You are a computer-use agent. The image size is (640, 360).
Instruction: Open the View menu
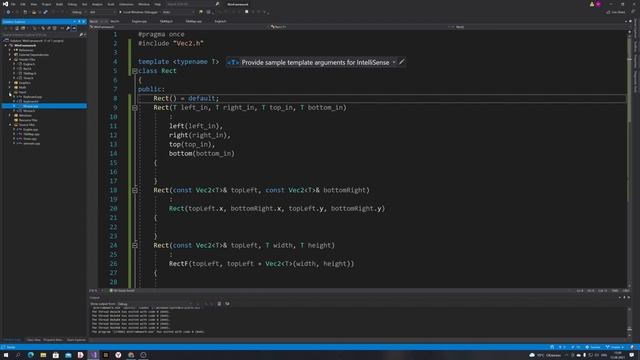click(33, 4)
